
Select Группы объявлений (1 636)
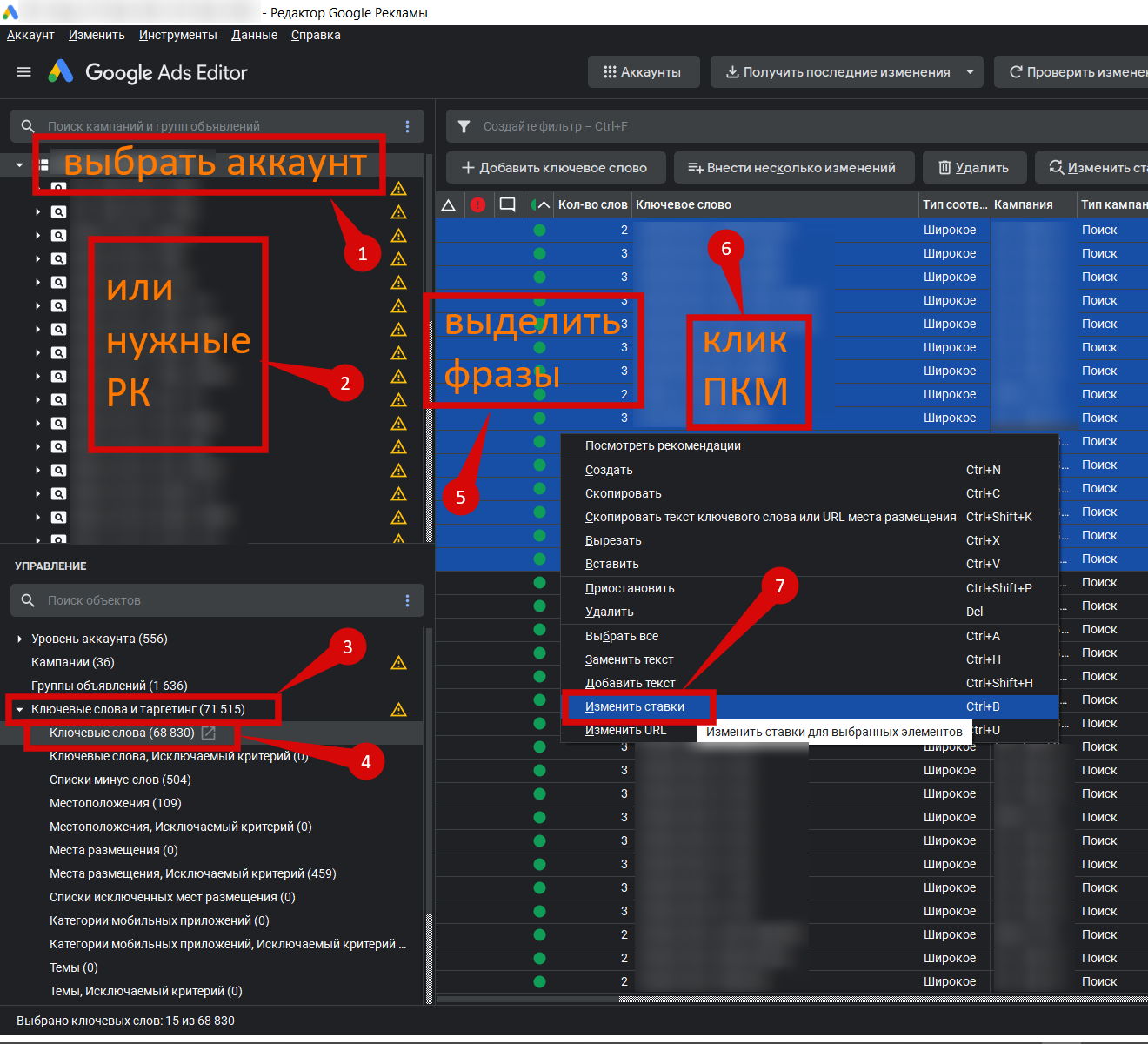(110, 686)
